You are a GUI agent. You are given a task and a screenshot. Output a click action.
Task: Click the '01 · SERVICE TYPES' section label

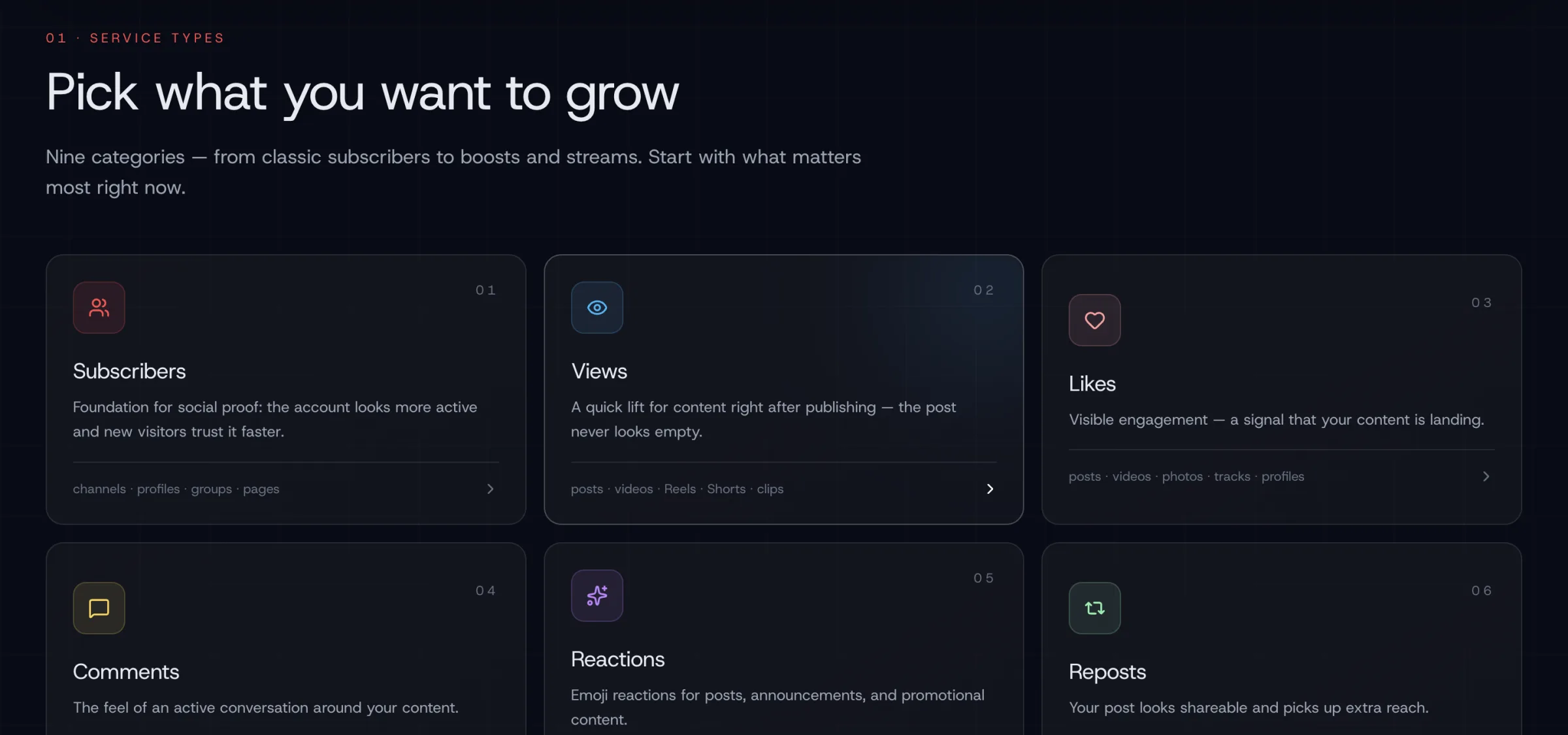[x=135, y=38]
